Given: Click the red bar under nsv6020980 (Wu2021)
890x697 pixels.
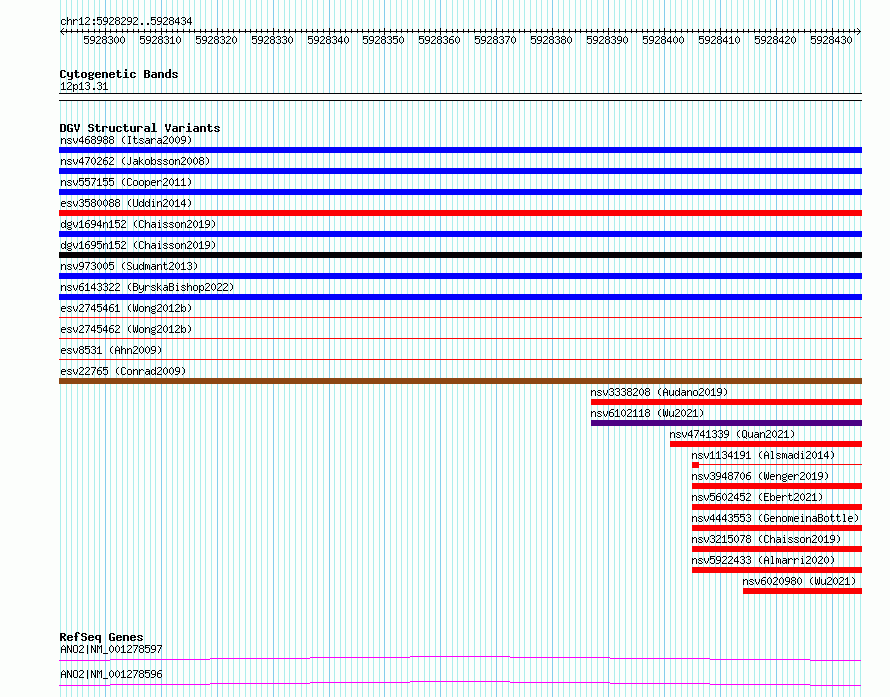Looking at the screenshot, I should [x=803, y=591].
